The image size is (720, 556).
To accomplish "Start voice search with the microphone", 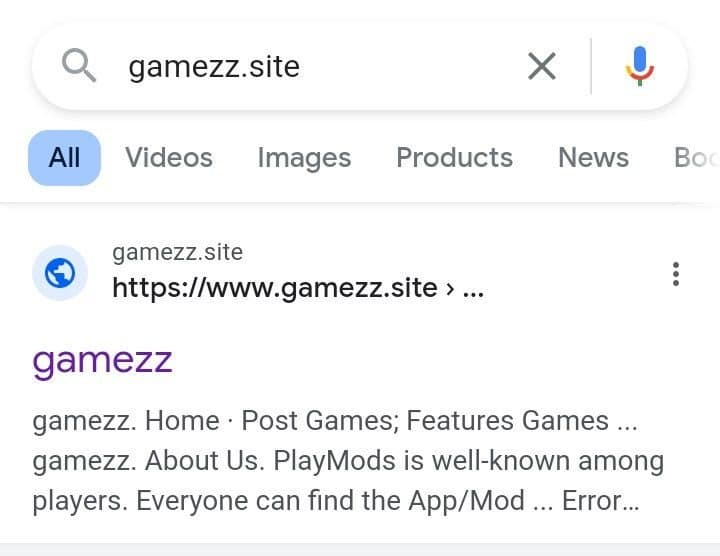I will click(639, 67).
